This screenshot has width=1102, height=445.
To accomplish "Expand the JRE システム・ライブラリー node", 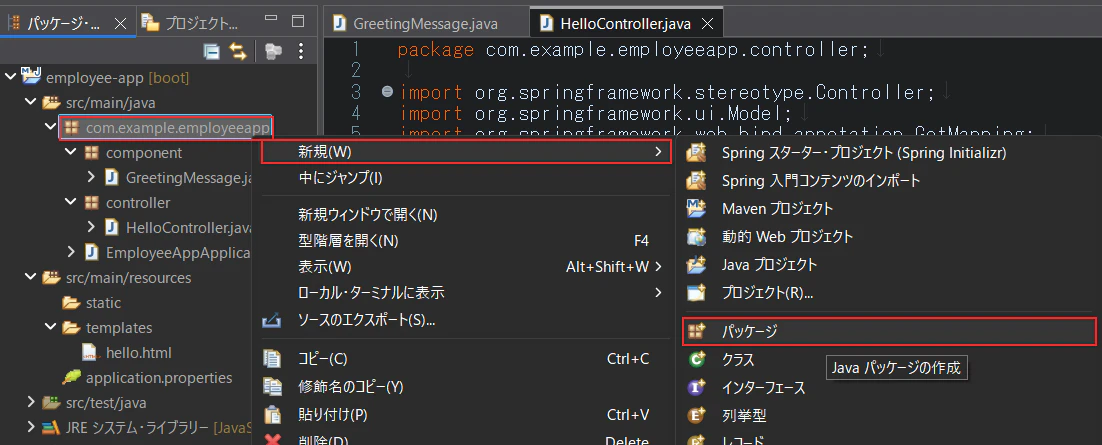I will (x=30, y=427).
